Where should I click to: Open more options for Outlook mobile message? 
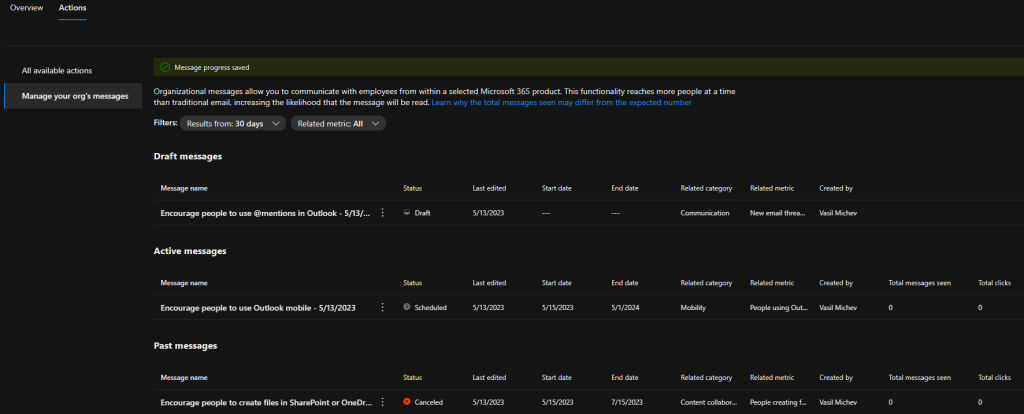coord(382,307)
